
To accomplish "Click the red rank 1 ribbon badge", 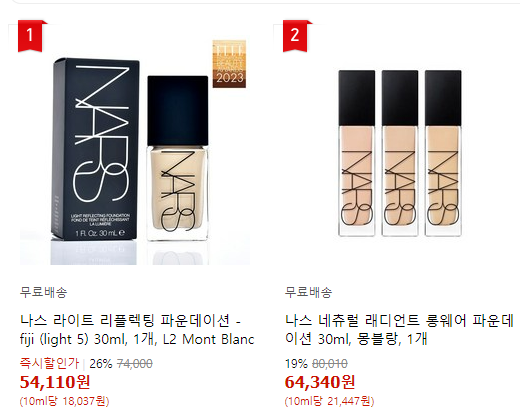I will coord(30,36).
